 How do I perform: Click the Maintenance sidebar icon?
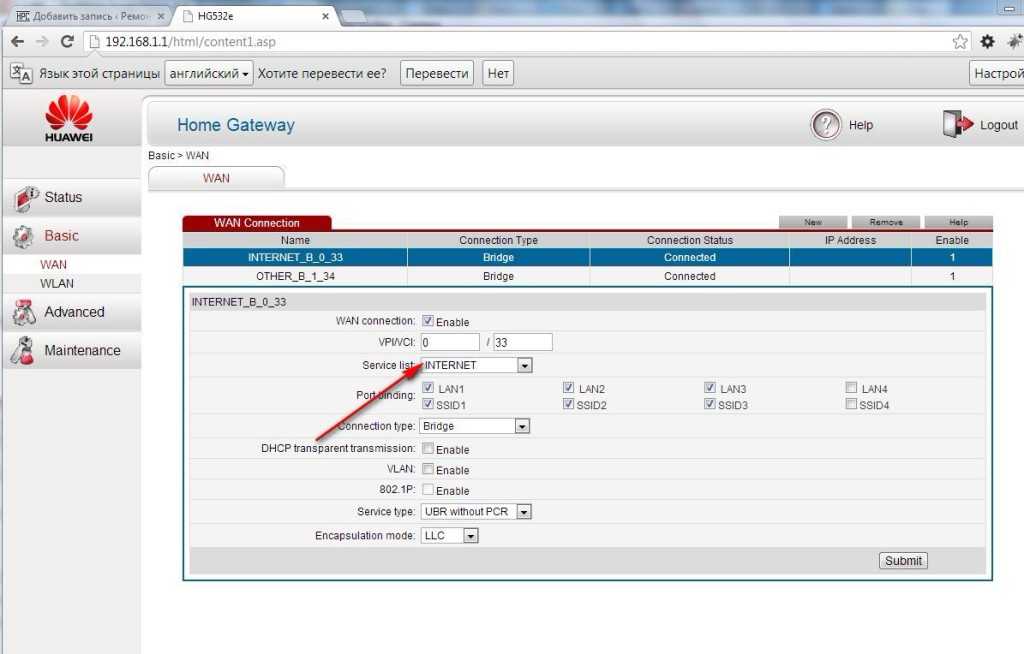(23, 351)
